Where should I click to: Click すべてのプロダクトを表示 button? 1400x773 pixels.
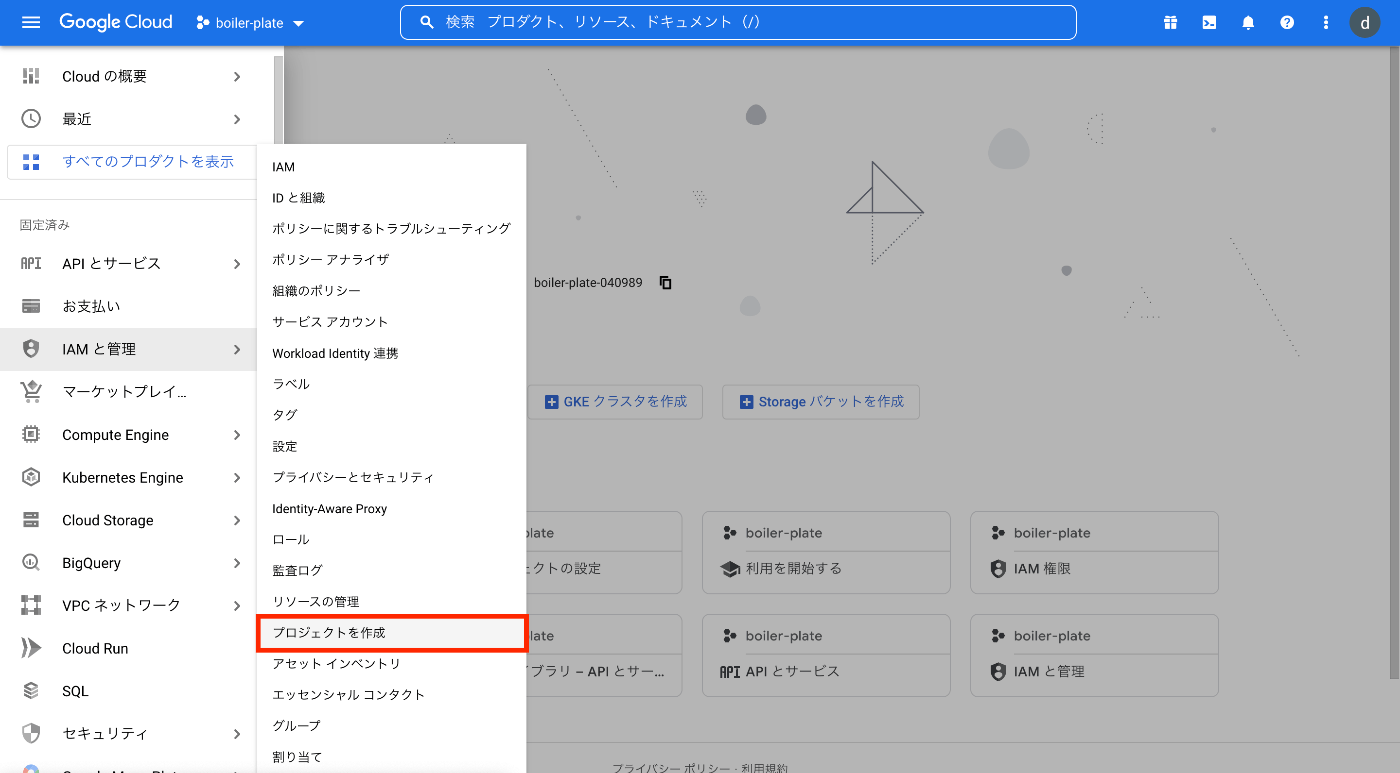coord(132,161)
